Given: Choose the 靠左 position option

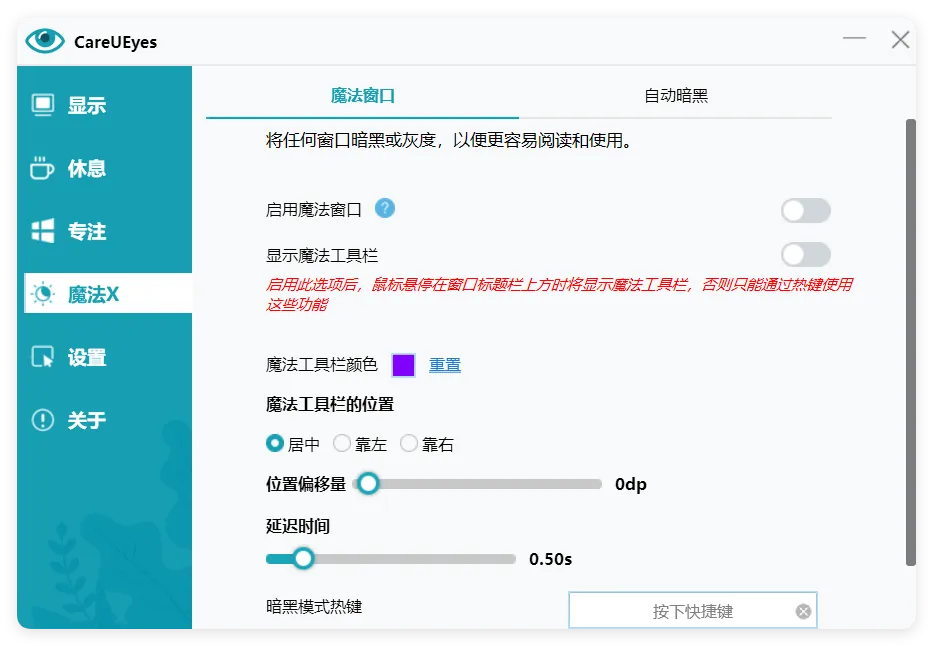Looking at the screenshot, I should pyautogui.click(x=342, y=443).
